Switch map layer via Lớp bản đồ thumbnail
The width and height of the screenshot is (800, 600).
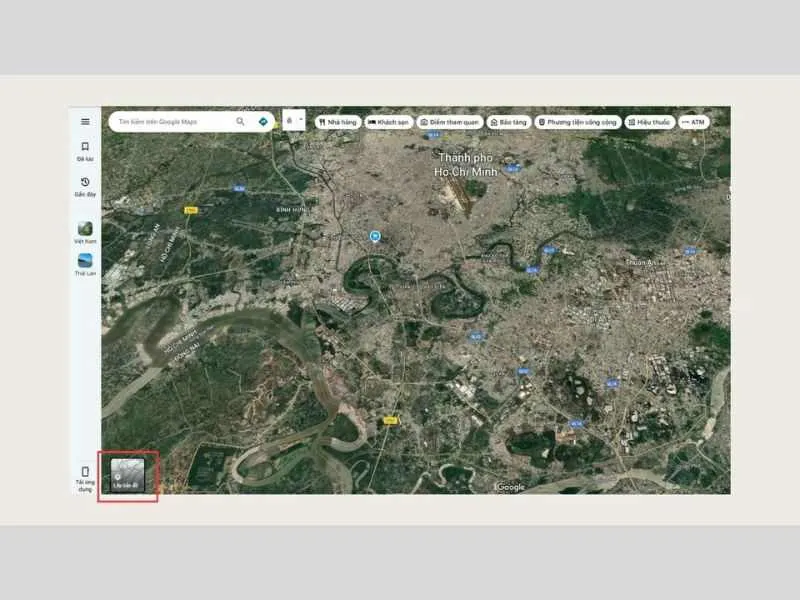(x=128, y=476)
